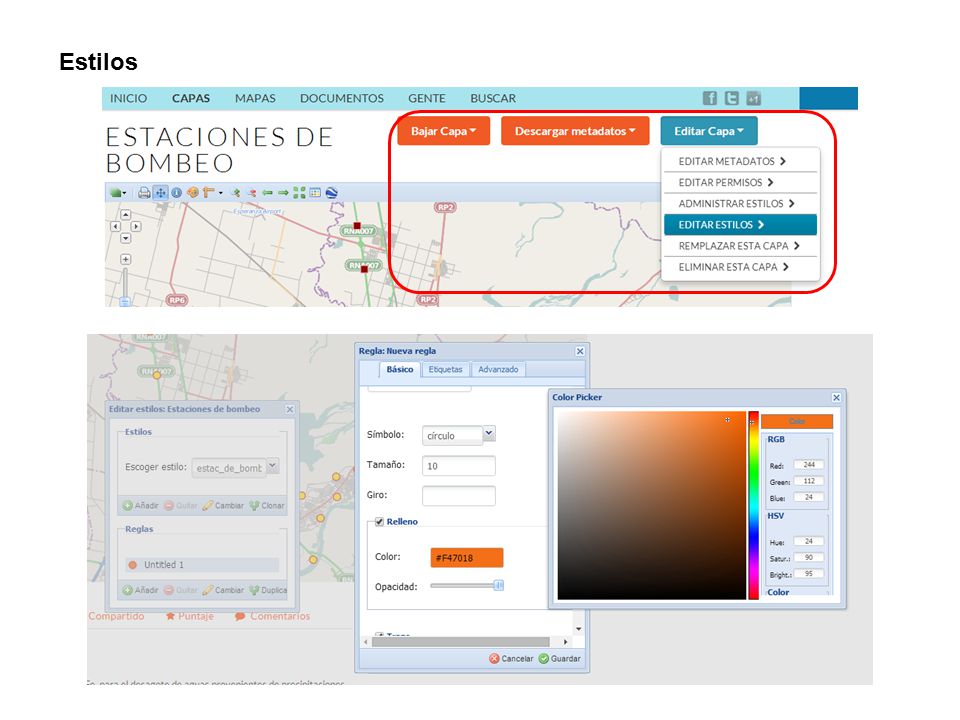The height and width of the screenshot is (720, 960).
Task: Choose ELIMINAR ESTA CAPA from the menu
Action: (740, 267)
